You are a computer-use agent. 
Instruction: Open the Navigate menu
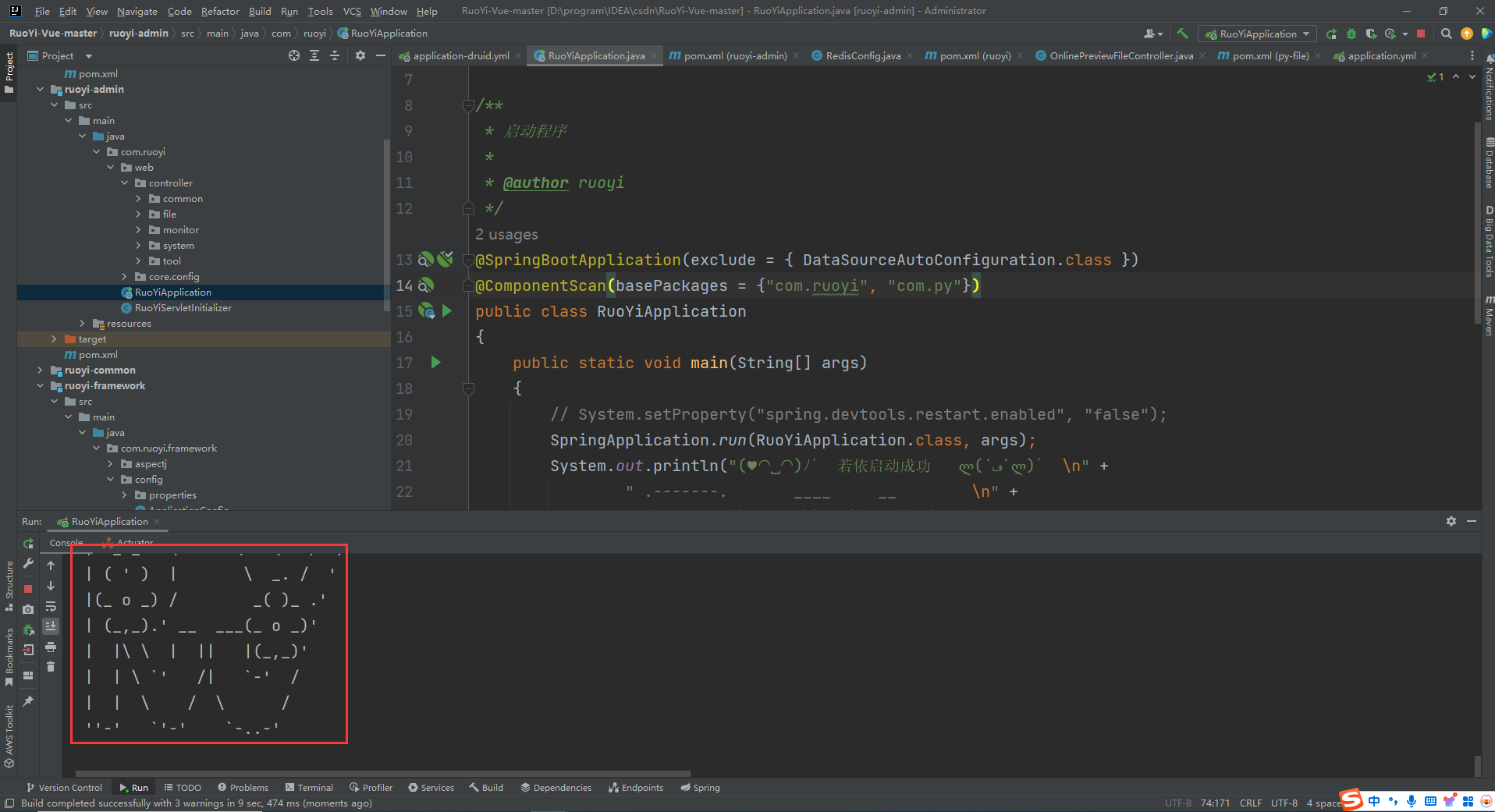coord(137,11)
